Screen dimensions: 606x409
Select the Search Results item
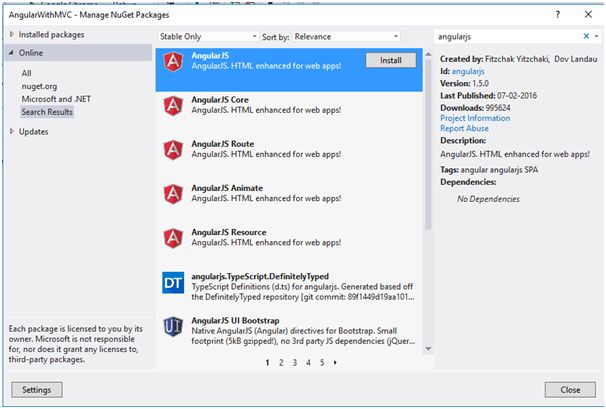[47, 112]
